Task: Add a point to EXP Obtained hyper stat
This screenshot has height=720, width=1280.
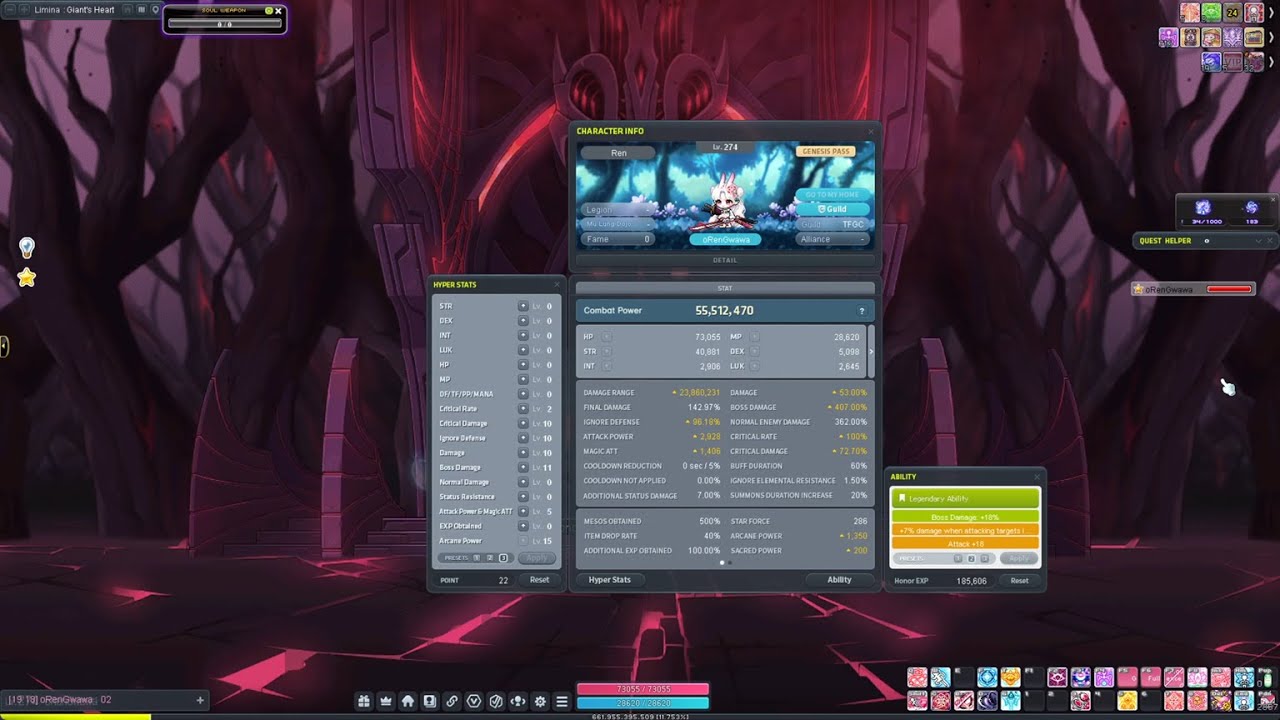Action: [523, 526]
